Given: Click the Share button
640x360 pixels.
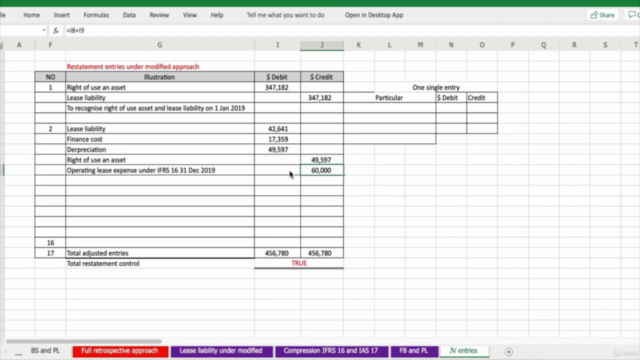Looking at the screenshot, I should click(602, 15).
